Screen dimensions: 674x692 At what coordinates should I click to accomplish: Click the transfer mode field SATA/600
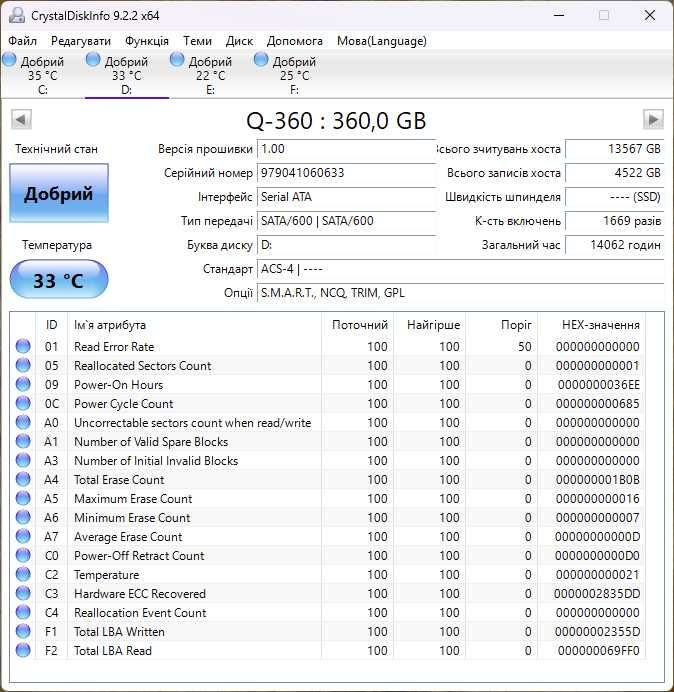tap(346, 220)
